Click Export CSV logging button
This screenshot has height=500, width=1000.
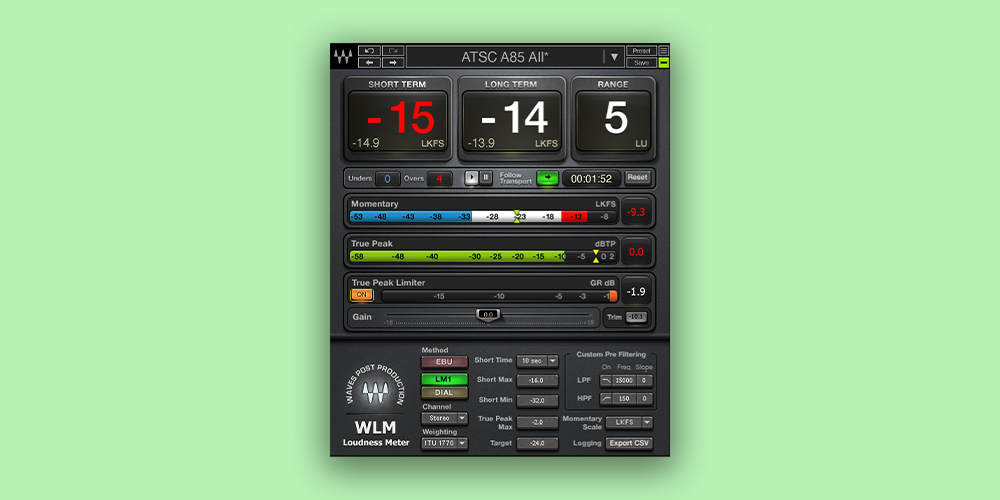[629, 443]
